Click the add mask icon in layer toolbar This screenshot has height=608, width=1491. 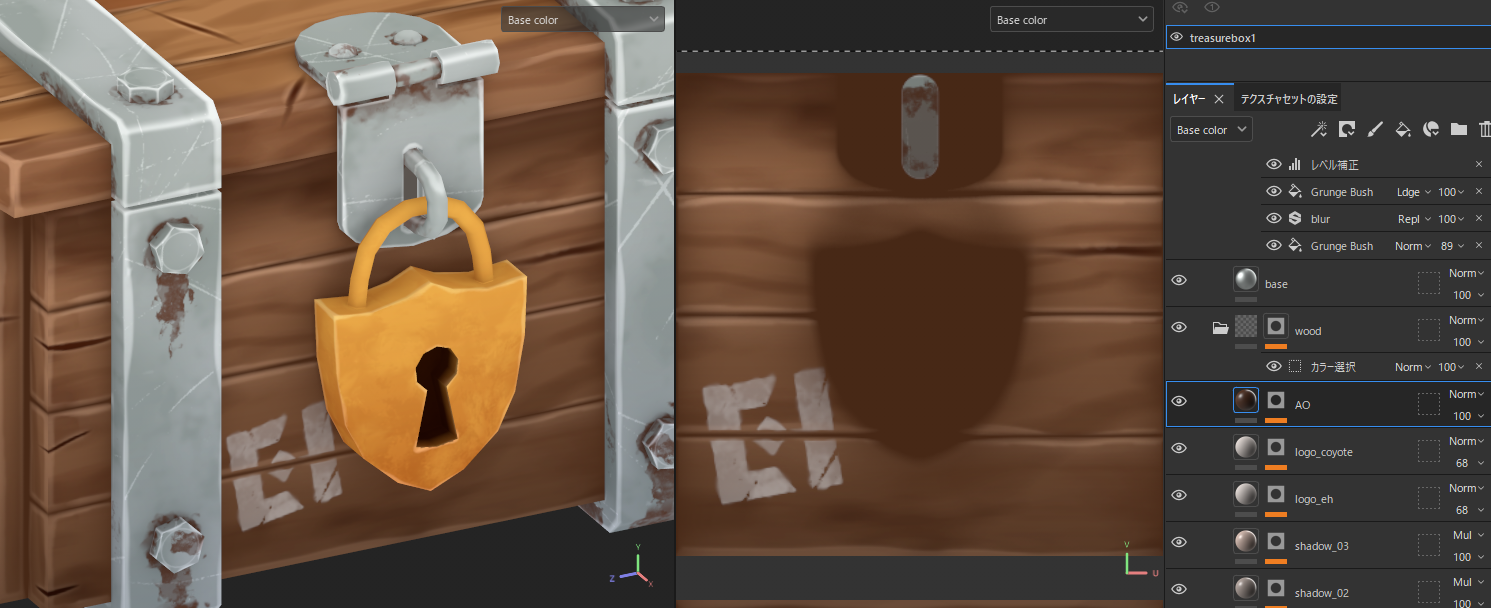coord(1347,129)
